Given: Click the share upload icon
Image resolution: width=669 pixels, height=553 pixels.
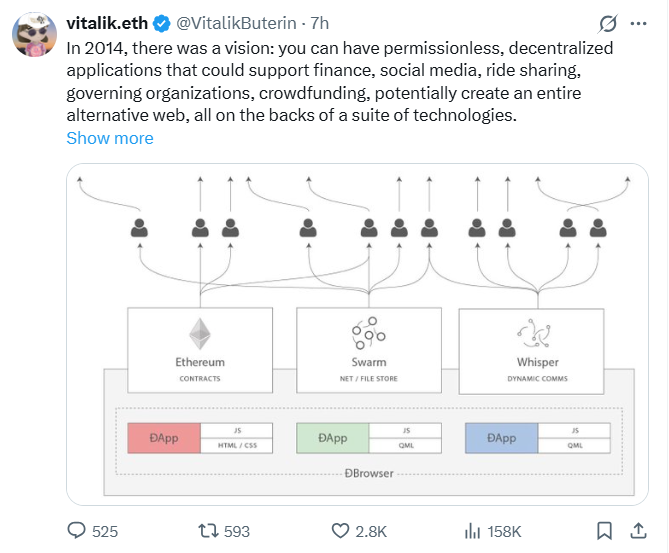Looking at the screenshot, I should (x=637, y=530).
